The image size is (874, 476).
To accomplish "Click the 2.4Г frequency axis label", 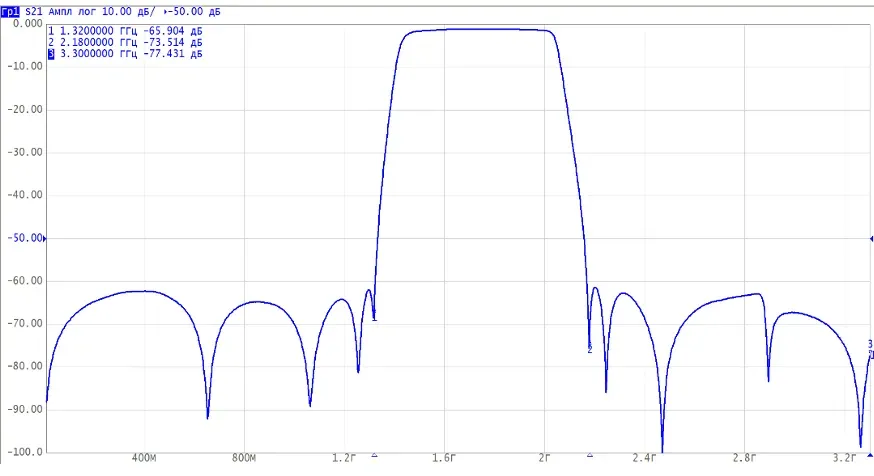I will pyautogui.click(x=644, y=458).
